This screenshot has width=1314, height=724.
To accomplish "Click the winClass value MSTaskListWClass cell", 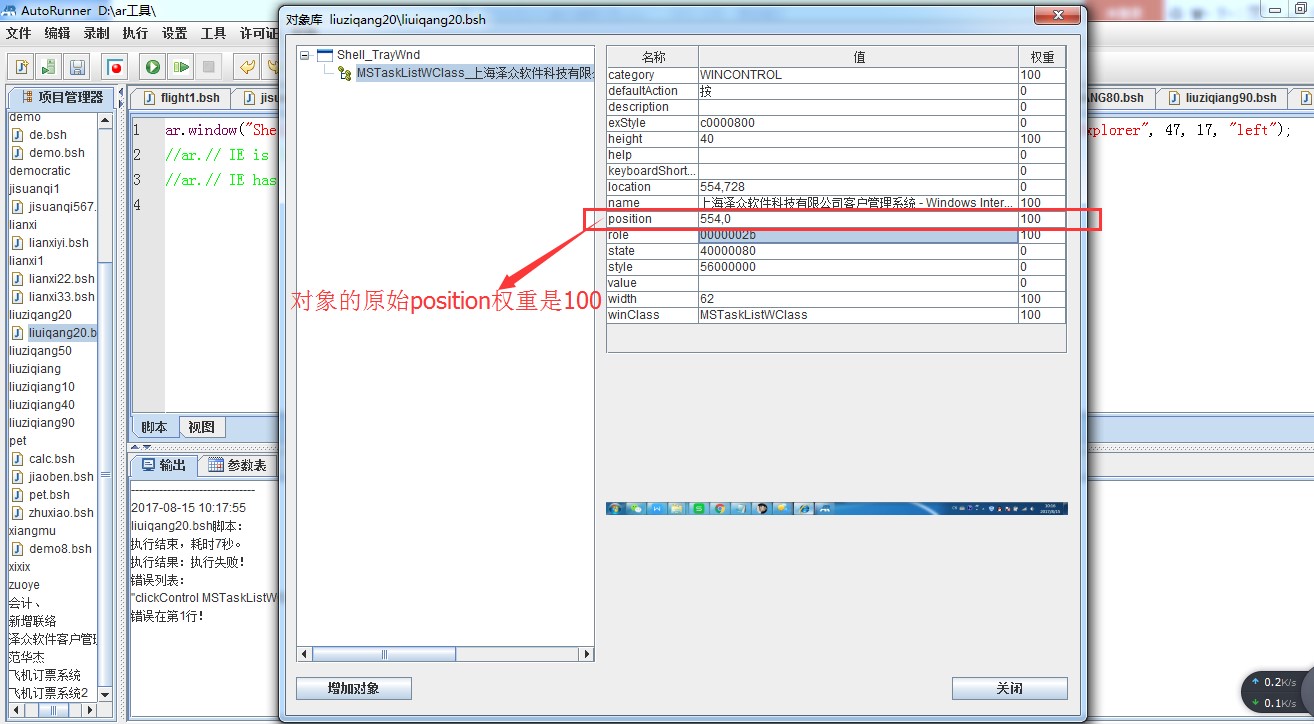I will [x=858, y=315].
